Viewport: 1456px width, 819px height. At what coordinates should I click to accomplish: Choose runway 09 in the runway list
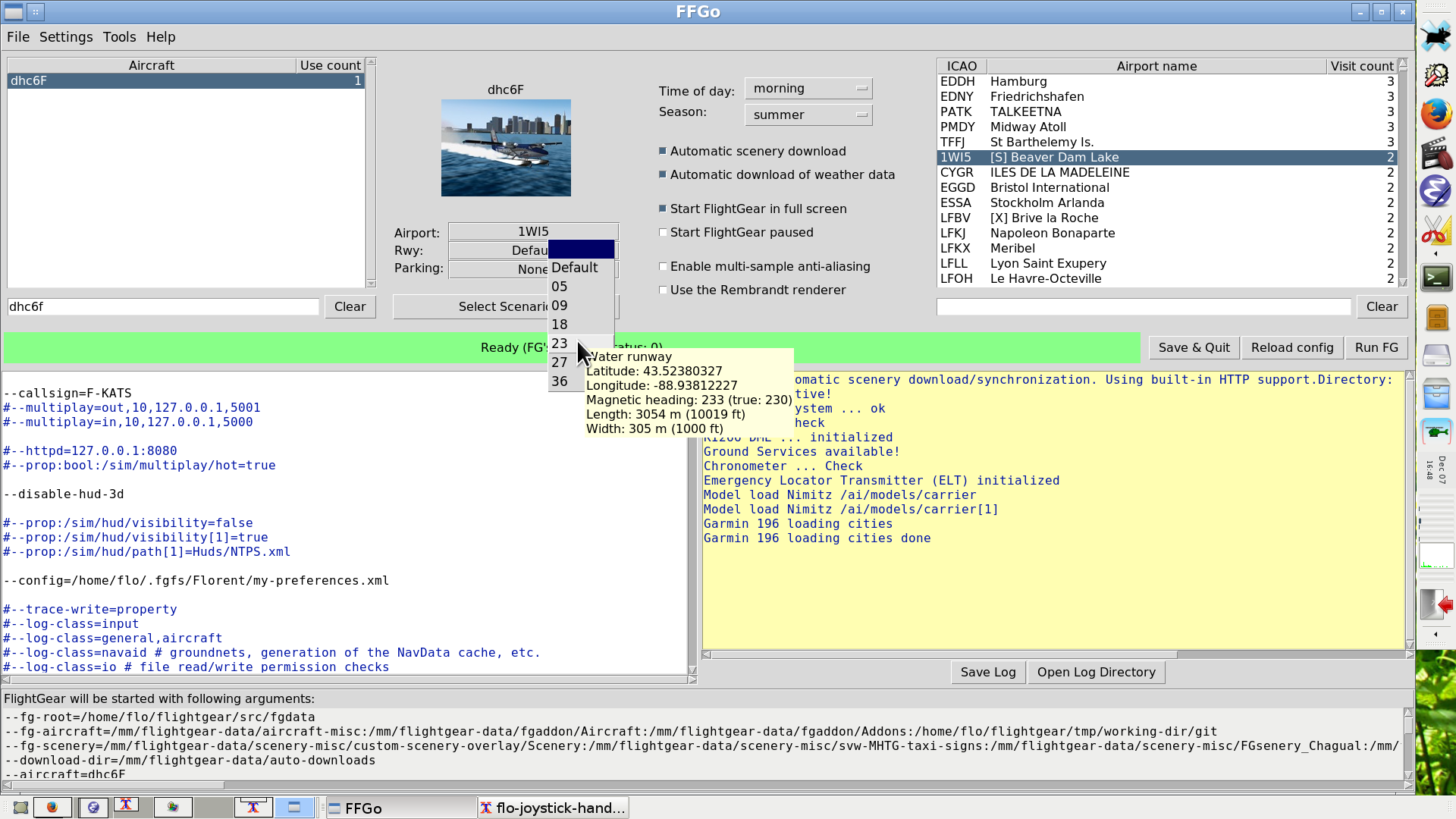[581, 306]
